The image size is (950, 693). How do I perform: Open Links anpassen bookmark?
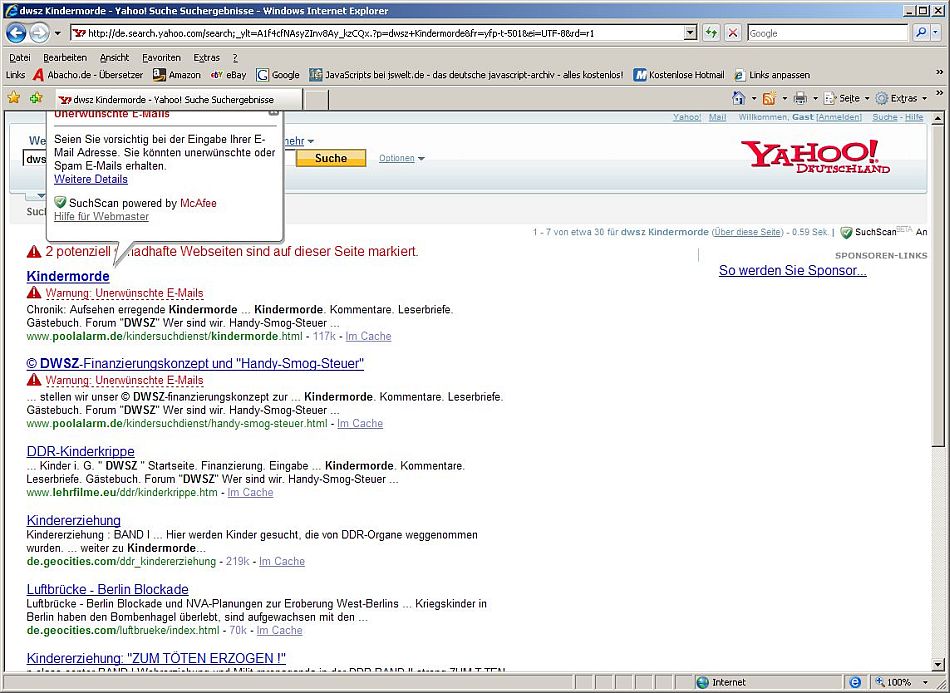772,75
